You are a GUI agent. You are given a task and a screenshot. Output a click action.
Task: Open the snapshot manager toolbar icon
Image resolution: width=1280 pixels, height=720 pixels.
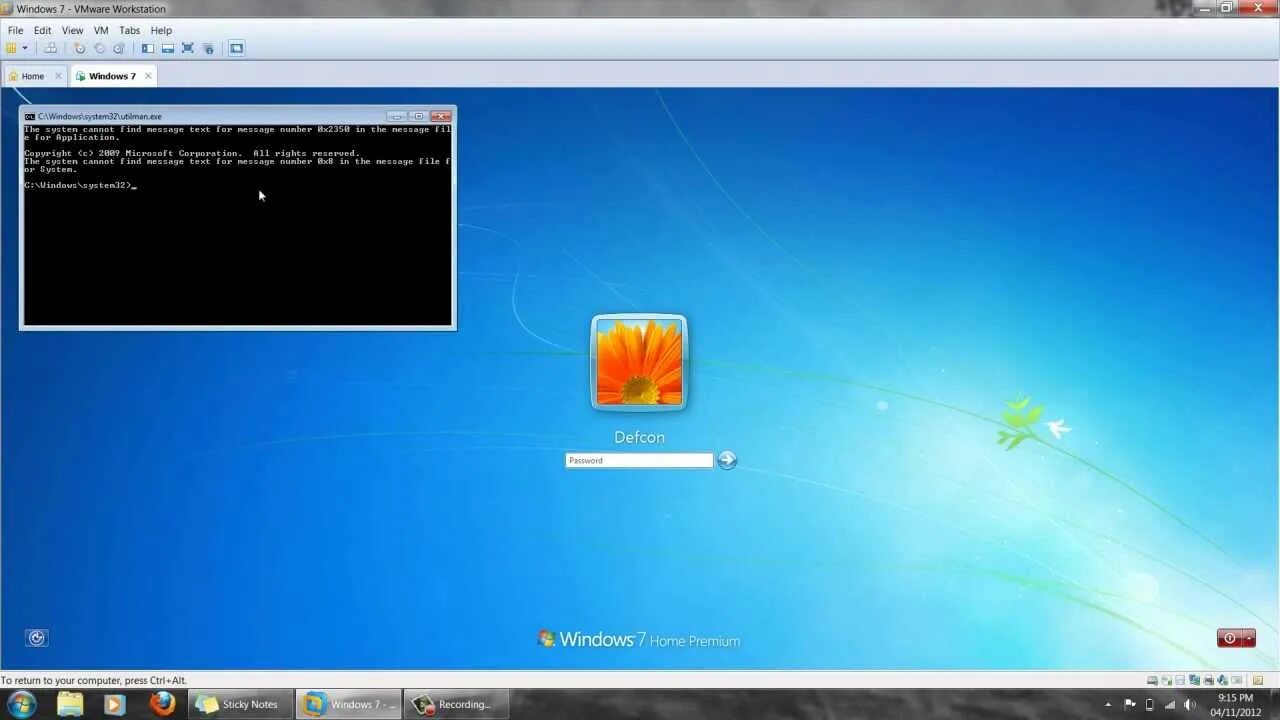[x=119, y=48]
